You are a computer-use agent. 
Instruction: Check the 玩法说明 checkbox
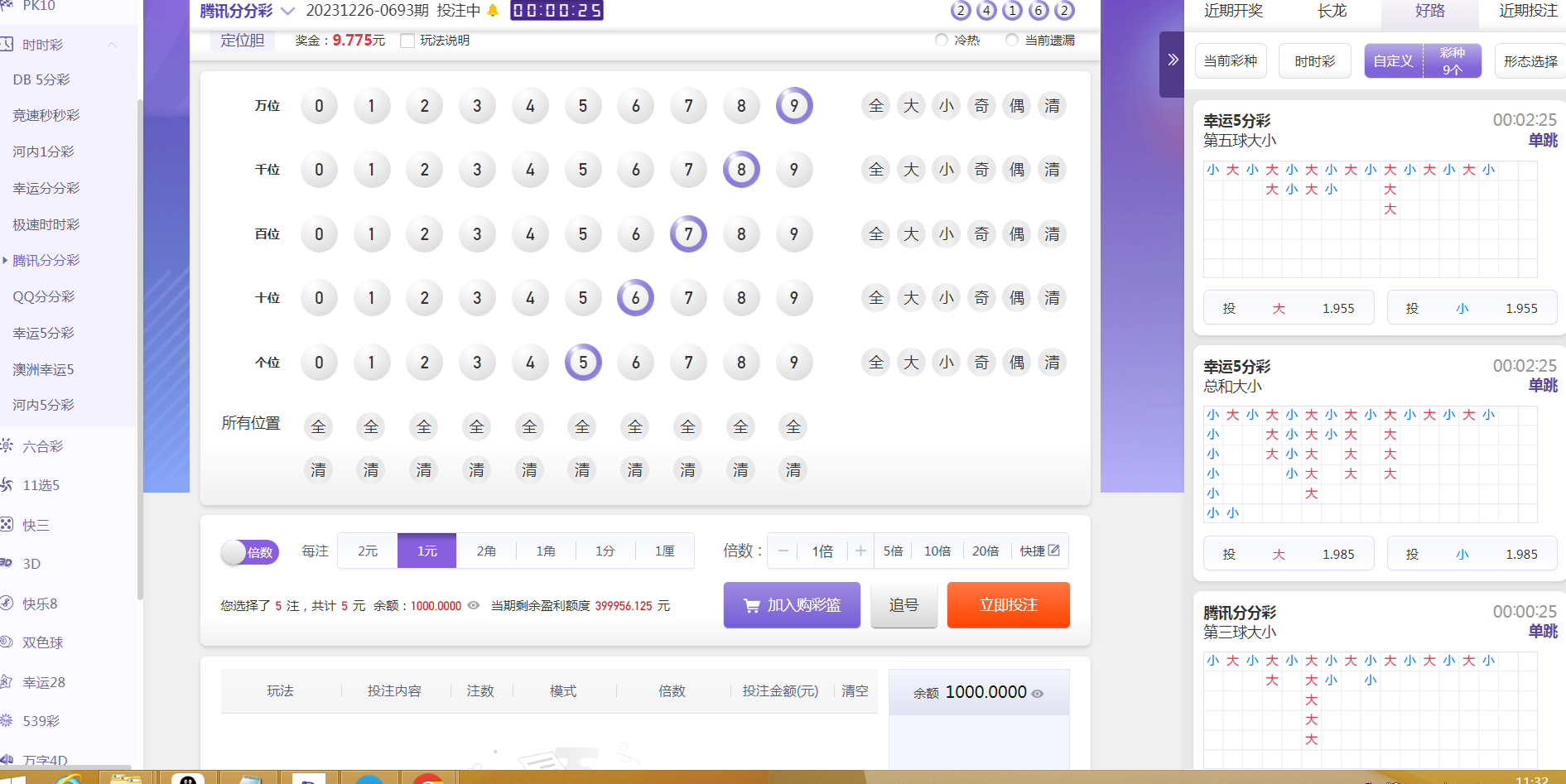pos(407,41)
